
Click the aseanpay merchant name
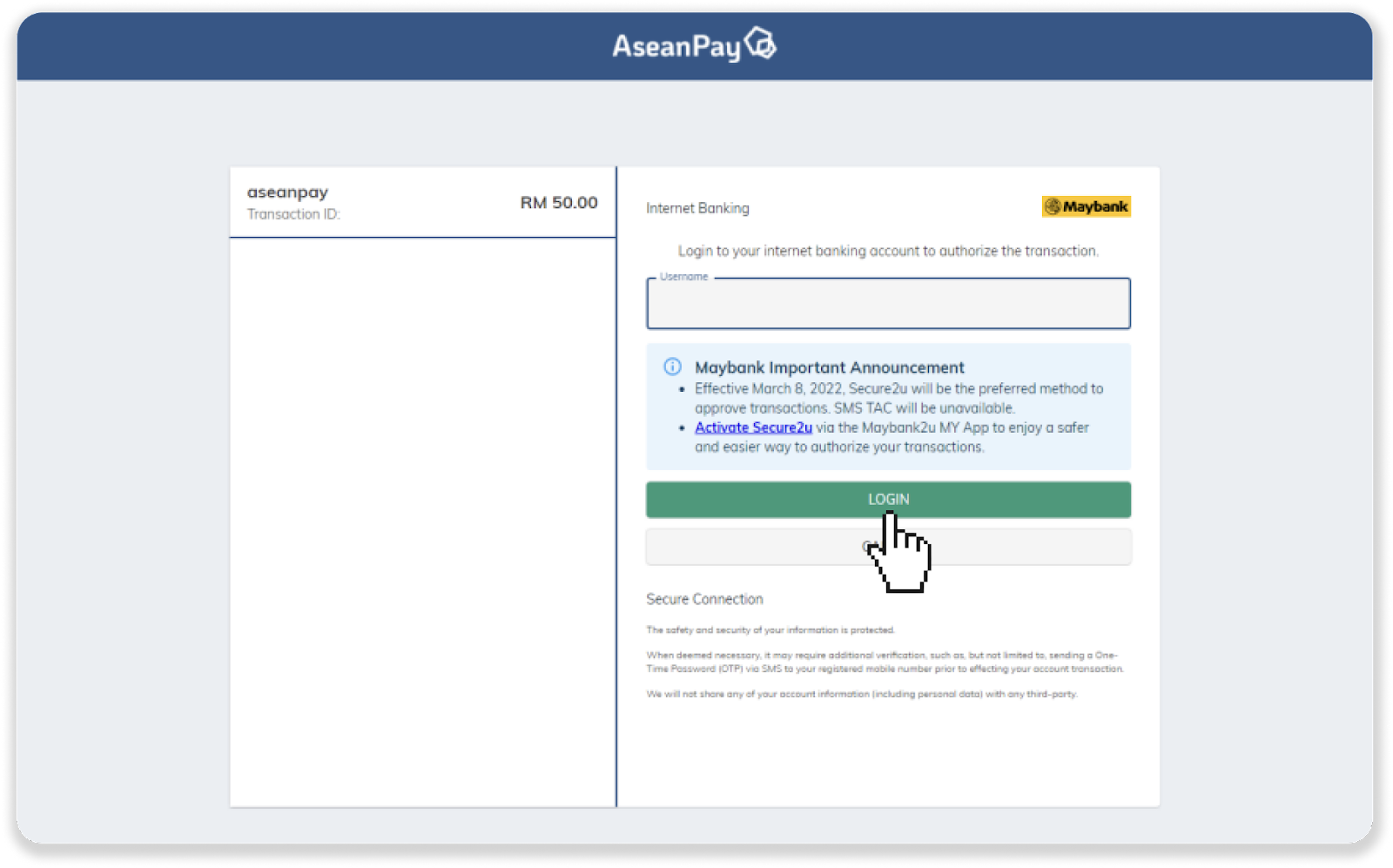(x=287, y=192)
